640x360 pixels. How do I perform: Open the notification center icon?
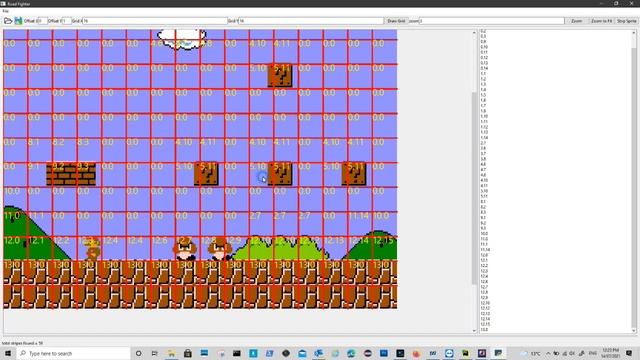tap(629, 353)
